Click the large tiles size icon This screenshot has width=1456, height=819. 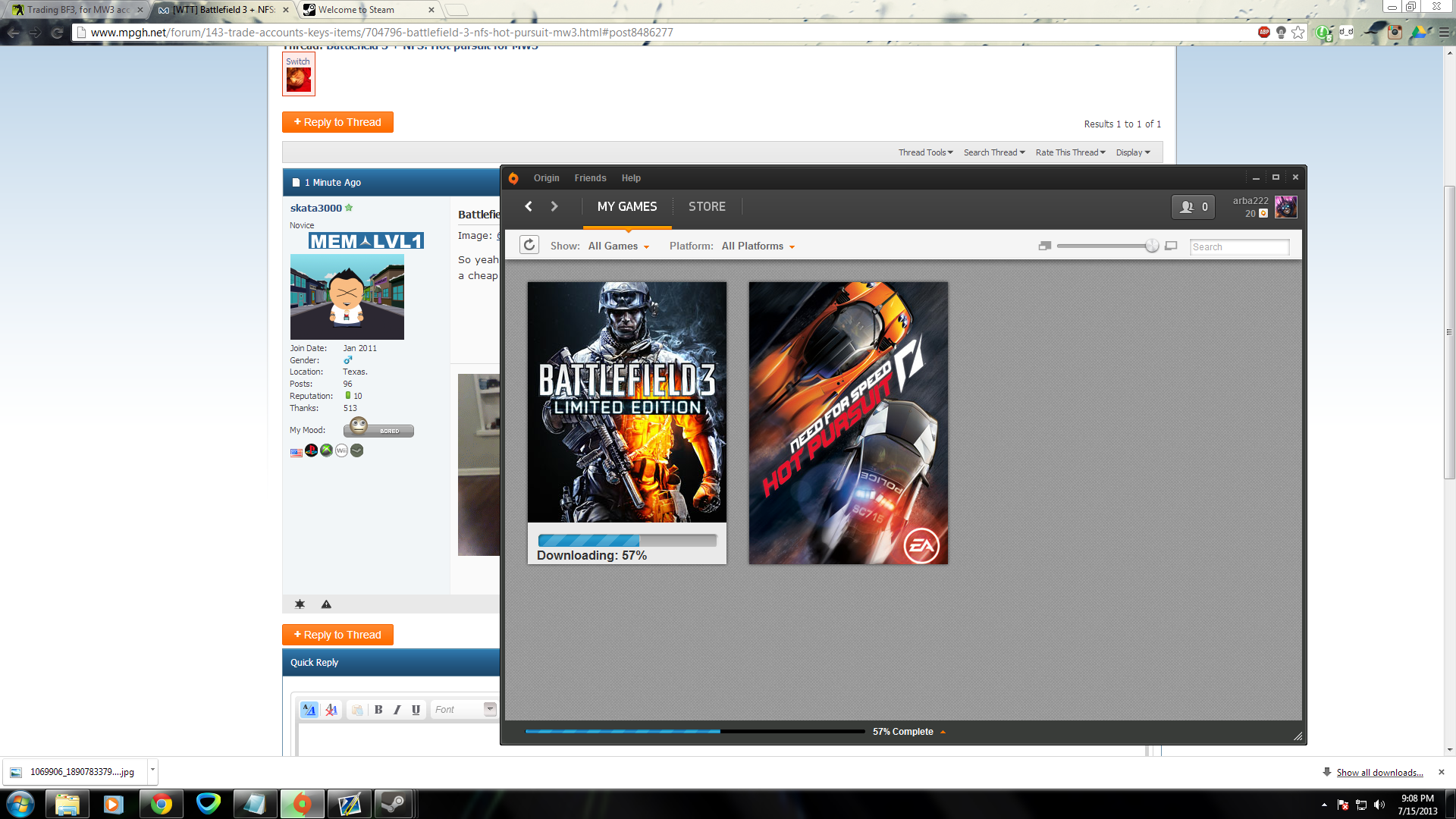tap(1171, 246)
